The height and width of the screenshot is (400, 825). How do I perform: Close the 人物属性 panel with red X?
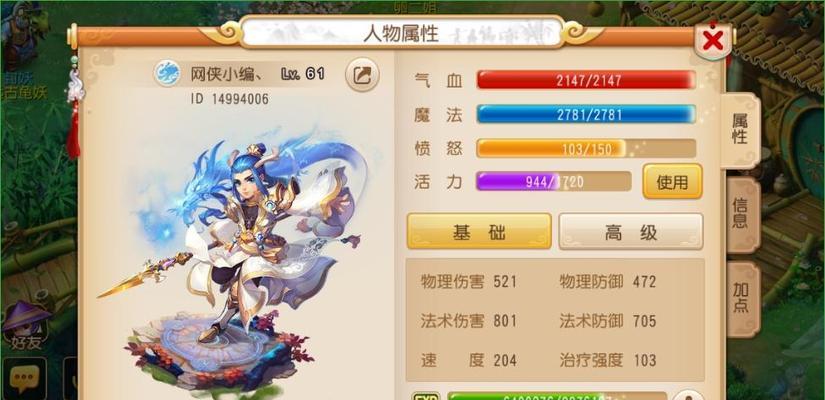(712, 41)
